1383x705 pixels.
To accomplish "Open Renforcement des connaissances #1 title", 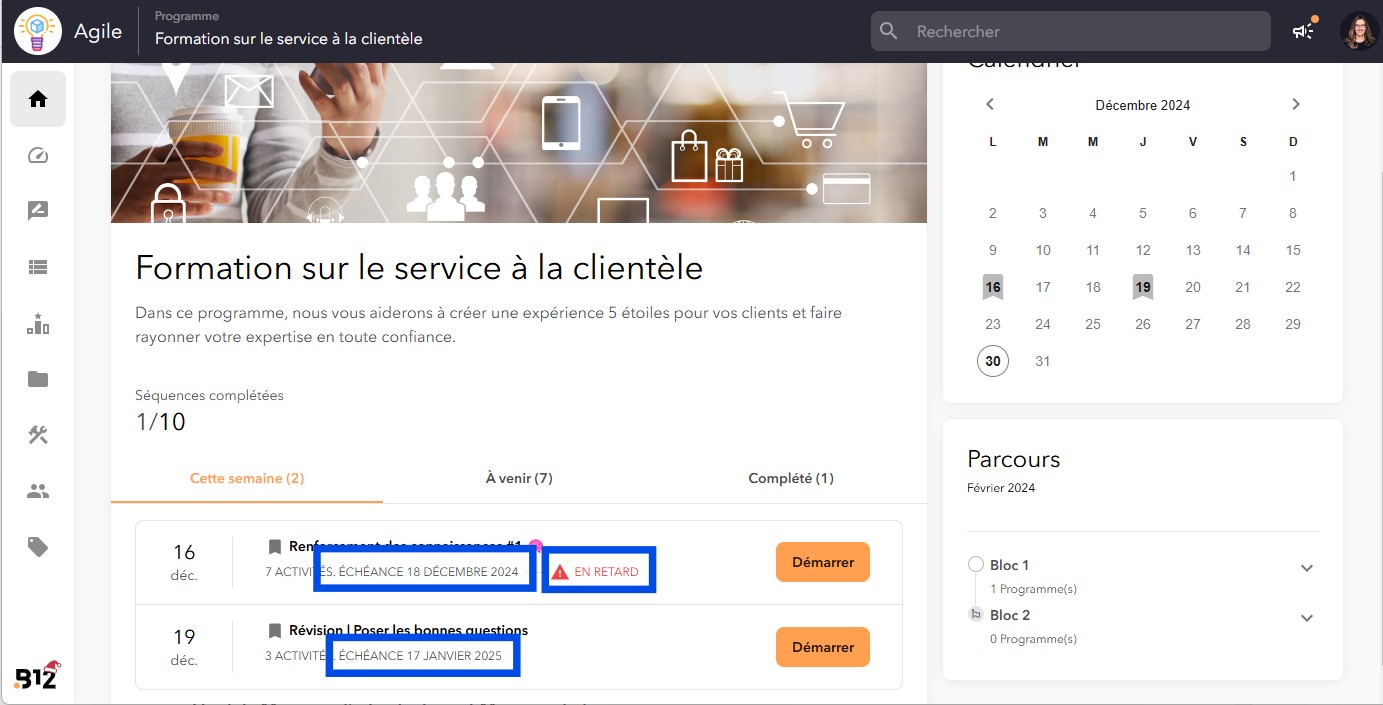I will (x=405, y=546).
